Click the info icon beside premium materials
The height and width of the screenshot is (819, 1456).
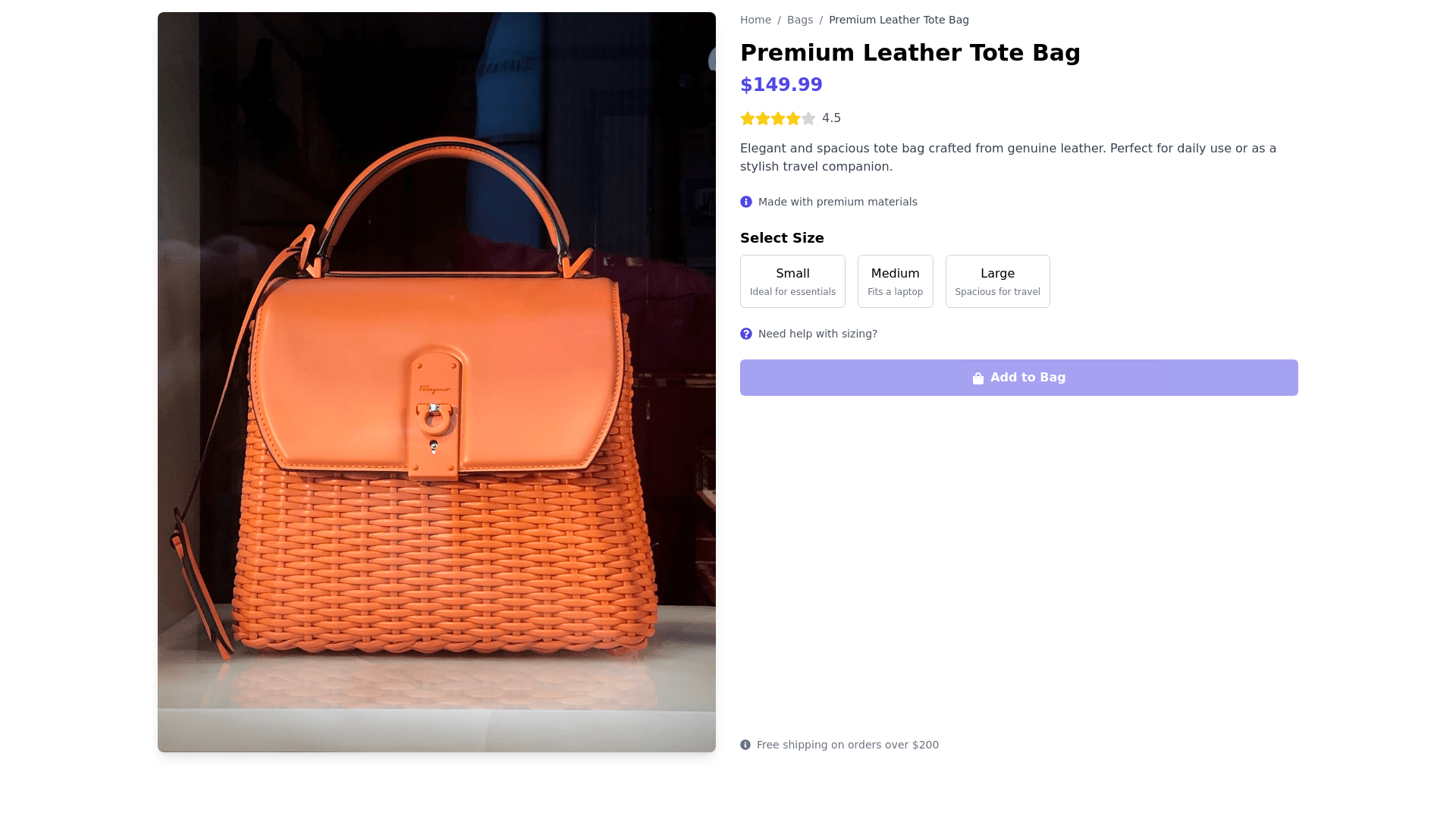(746, 202)
